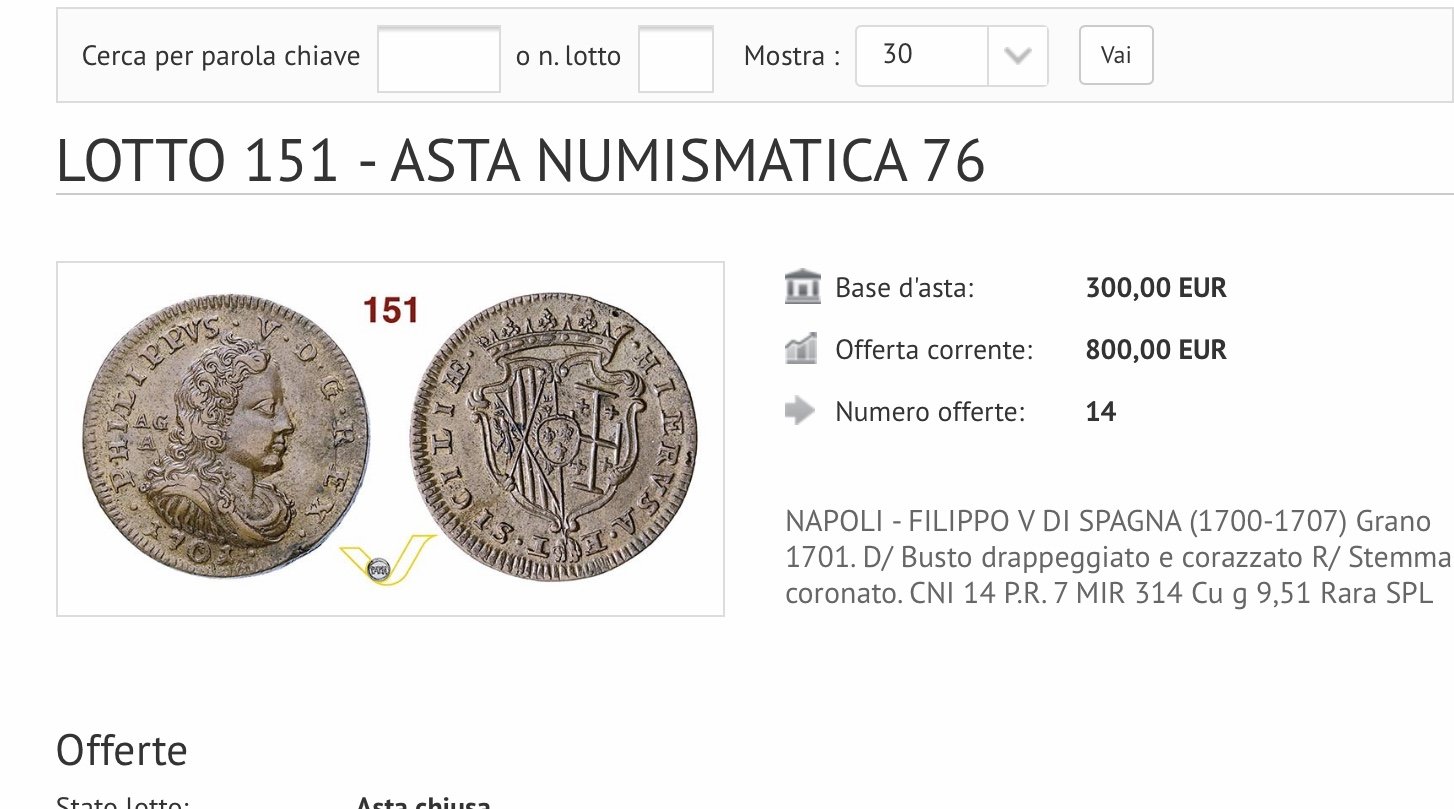Click the Napoli Filippo V lot description text
1454x809 pixels.
pyautogui.click(x=1118, y=557)
